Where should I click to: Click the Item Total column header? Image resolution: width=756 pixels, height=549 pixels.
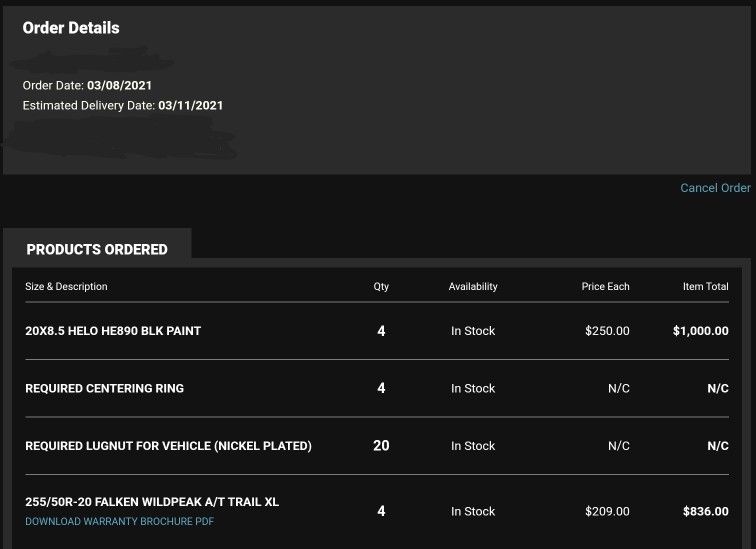pos(705,287)
